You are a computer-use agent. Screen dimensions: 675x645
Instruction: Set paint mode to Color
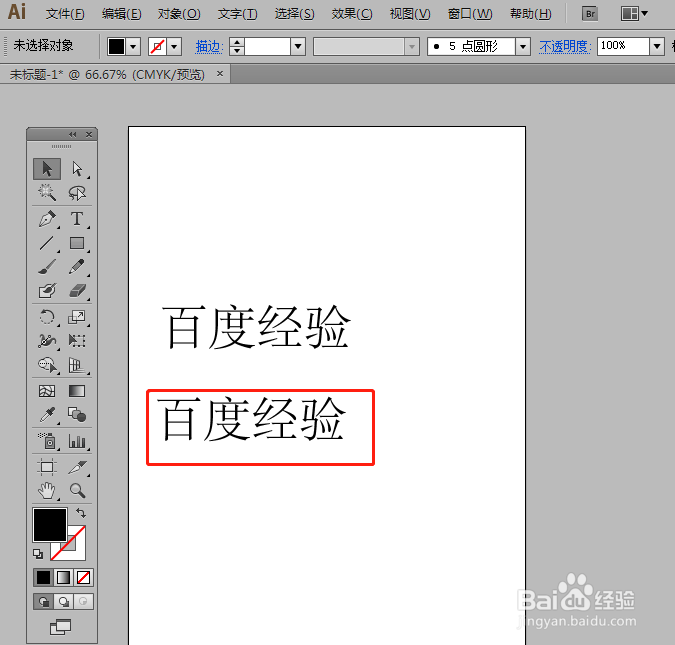(x=43, y=577)
